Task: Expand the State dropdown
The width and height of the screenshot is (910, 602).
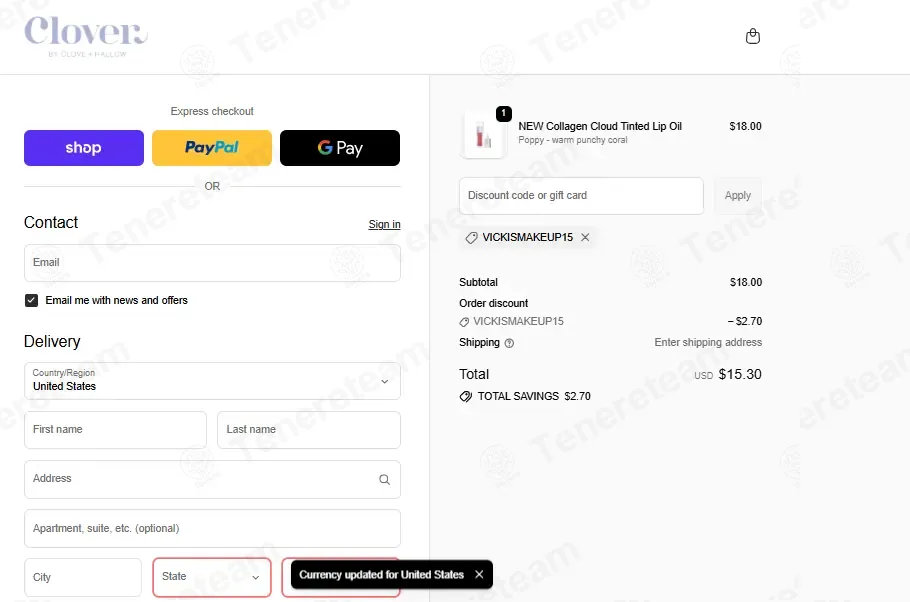Action: tap(212, 577)
